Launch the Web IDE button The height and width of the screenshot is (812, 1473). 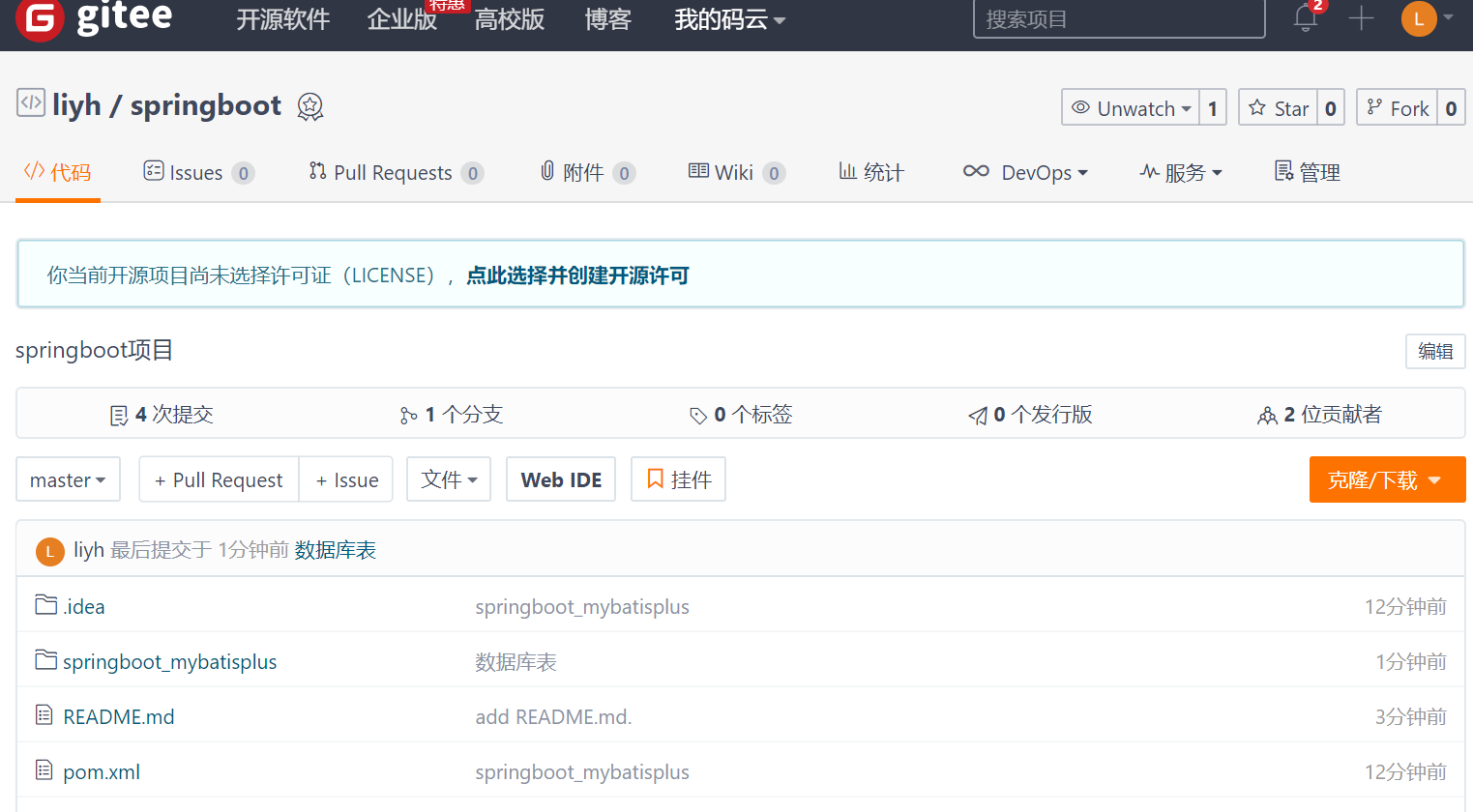pyautogui.click(x=561, y=479)
